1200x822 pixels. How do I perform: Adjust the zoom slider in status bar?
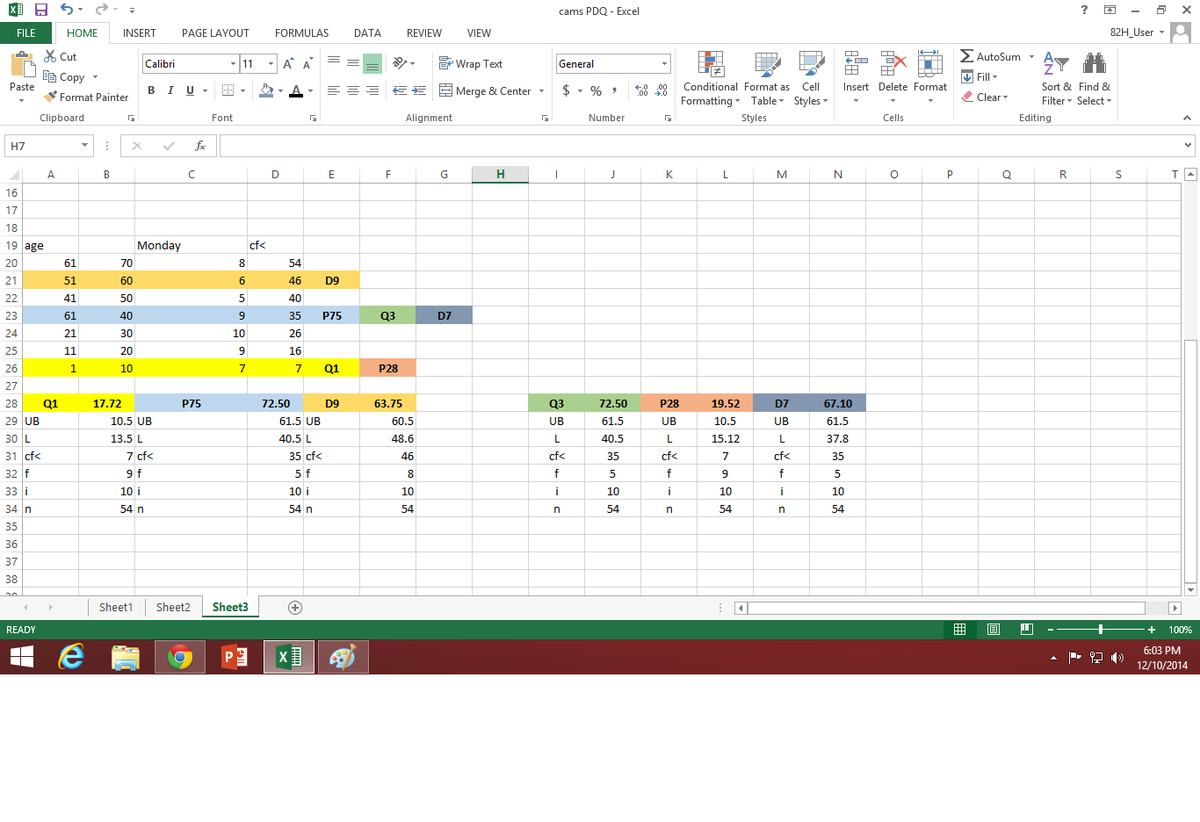point(1100,630)
